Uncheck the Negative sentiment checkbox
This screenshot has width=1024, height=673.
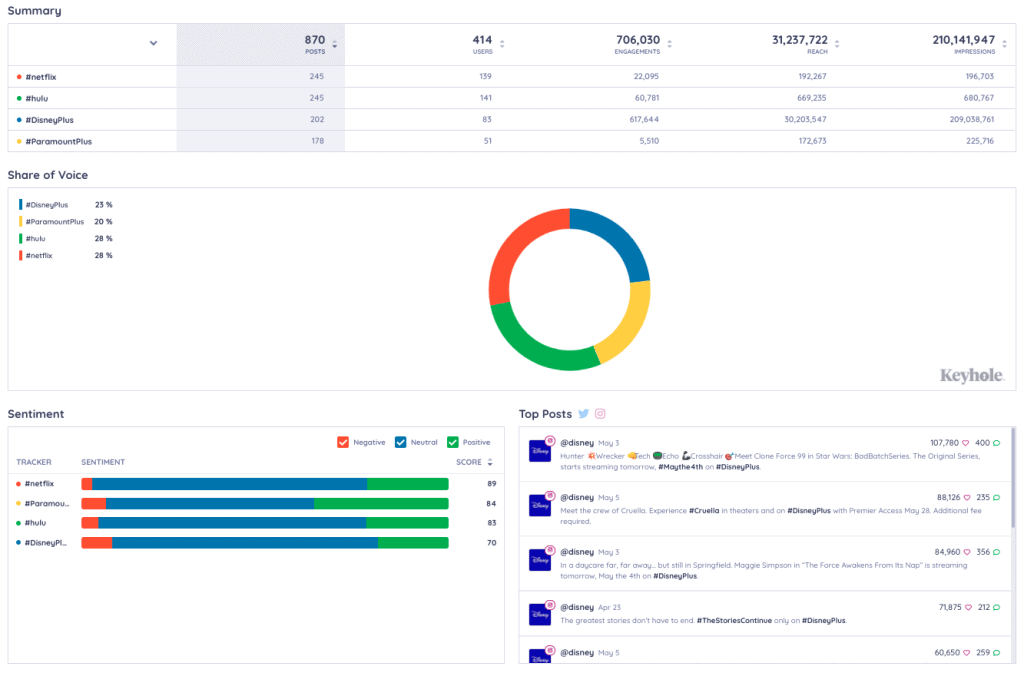point(343,443)
